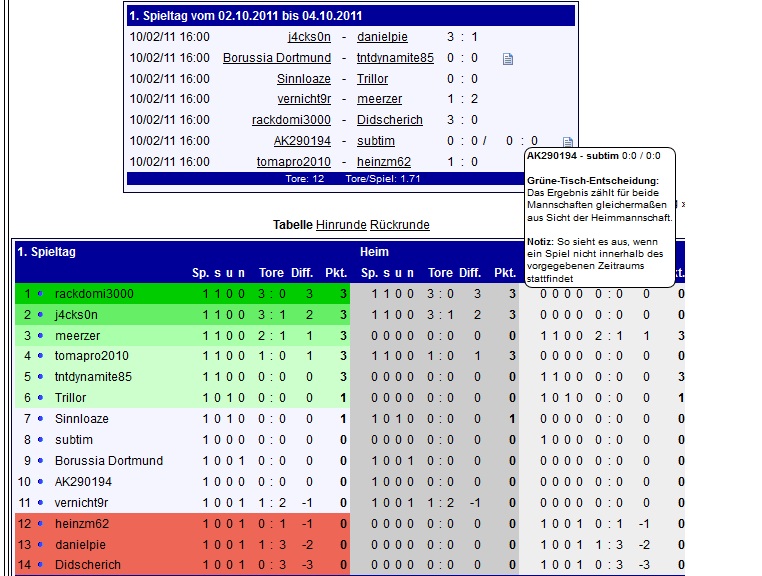Click blue dot beside Didscherich in table
Viewport: 762px width, 576px height.
click(x=40, y=565)
